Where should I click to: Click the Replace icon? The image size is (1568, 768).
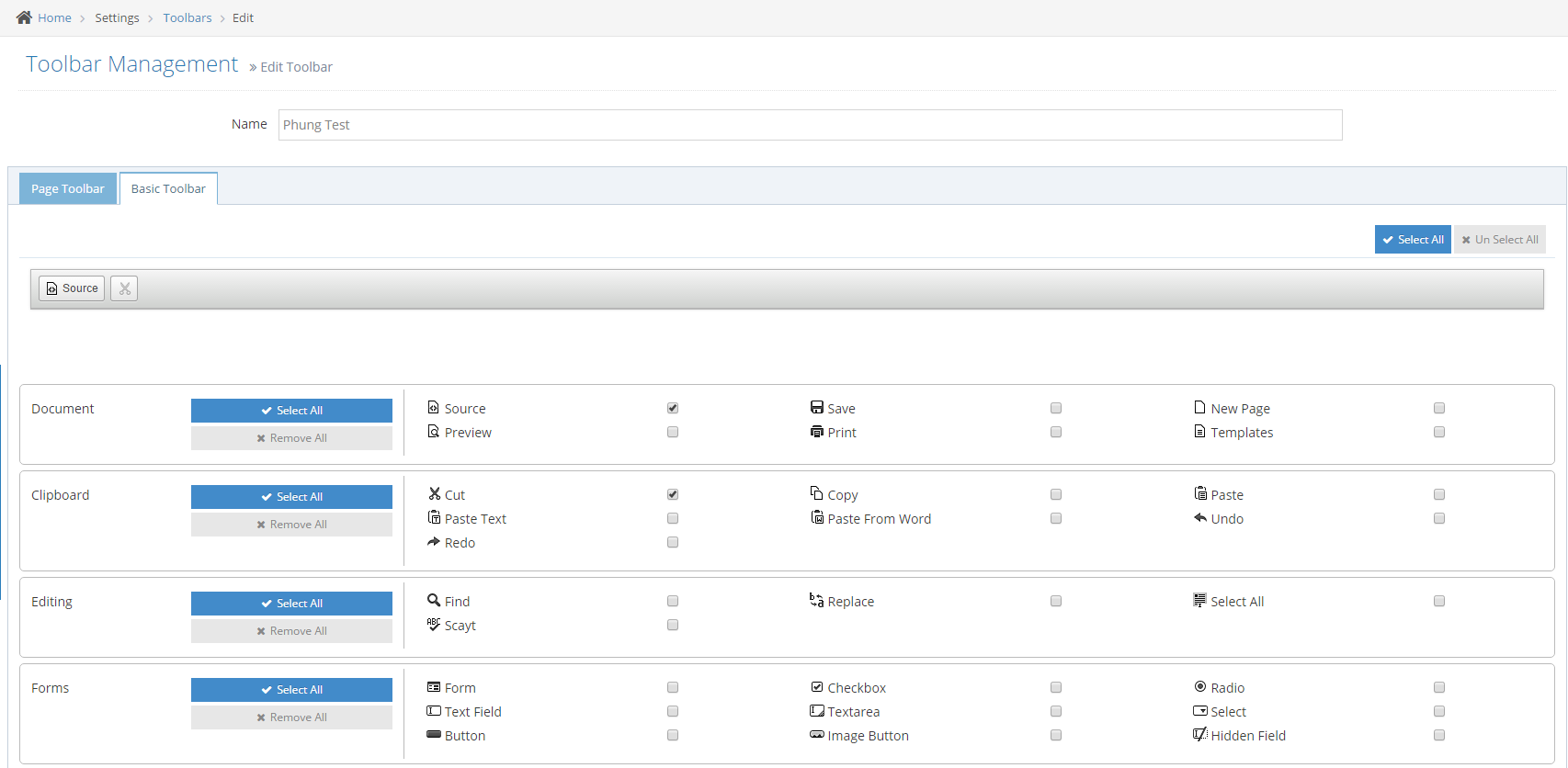tap(817, 600)
